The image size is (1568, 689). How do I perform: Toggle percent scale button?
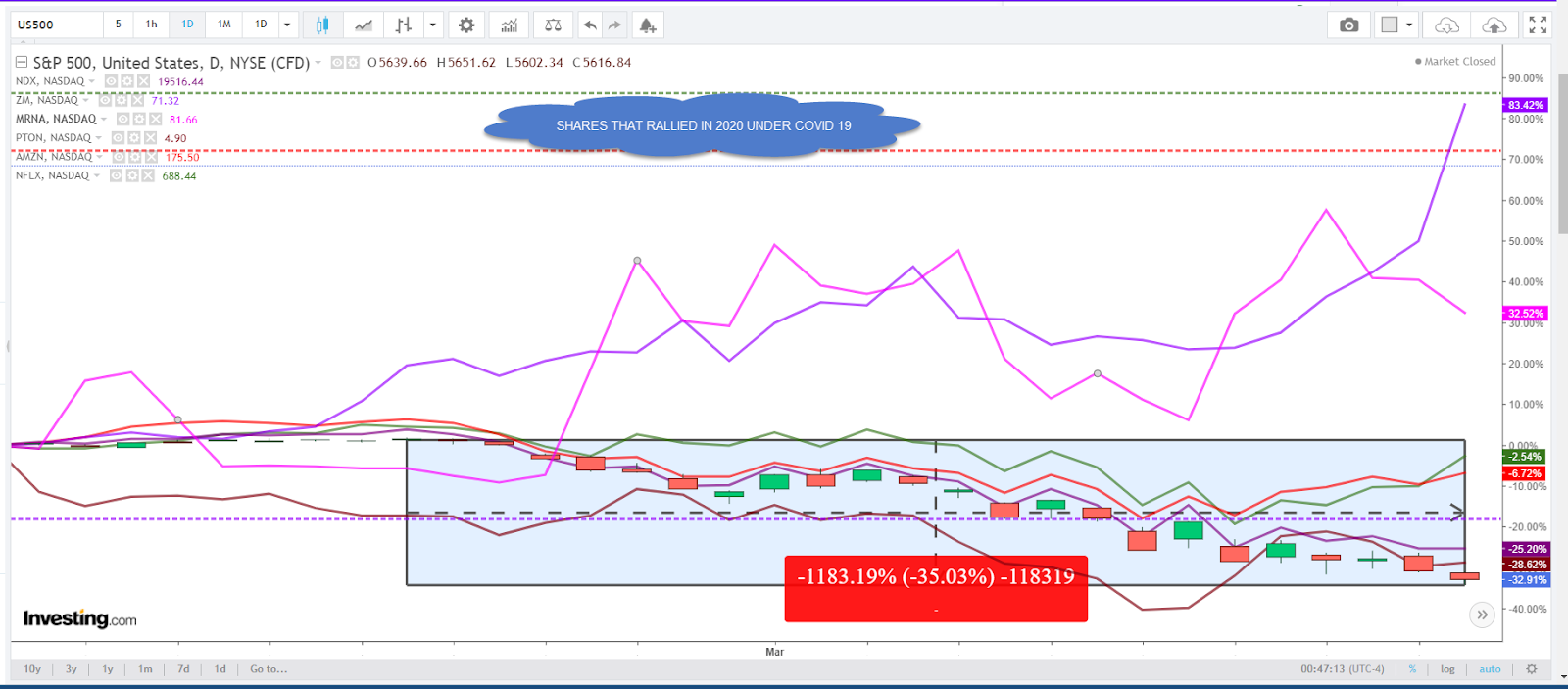coord(1412,669)
